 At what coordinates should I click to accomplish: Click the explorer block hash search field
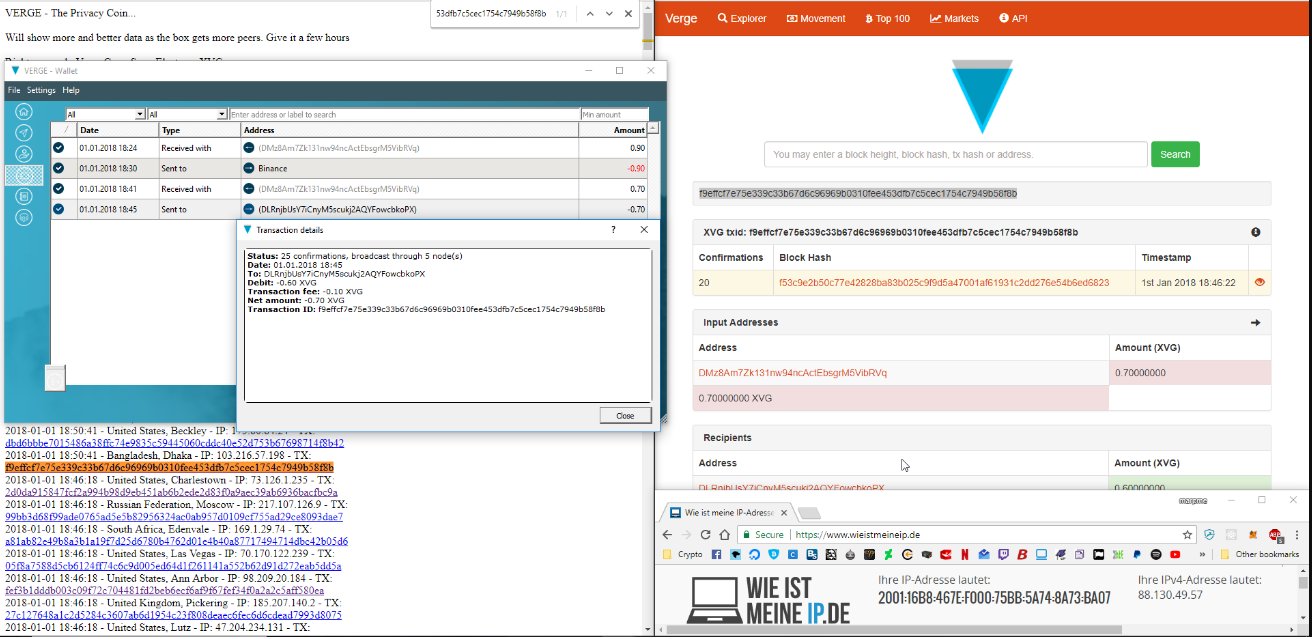955,154
